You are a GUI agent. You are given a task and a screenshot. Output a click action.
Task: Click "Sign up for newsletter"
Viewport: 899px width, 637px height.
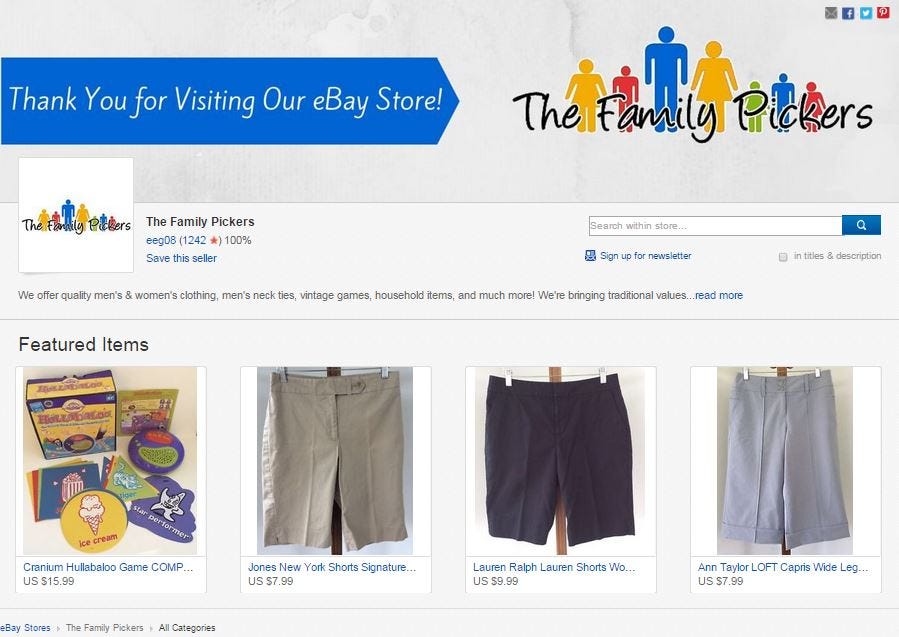click(x=644, y=256)
